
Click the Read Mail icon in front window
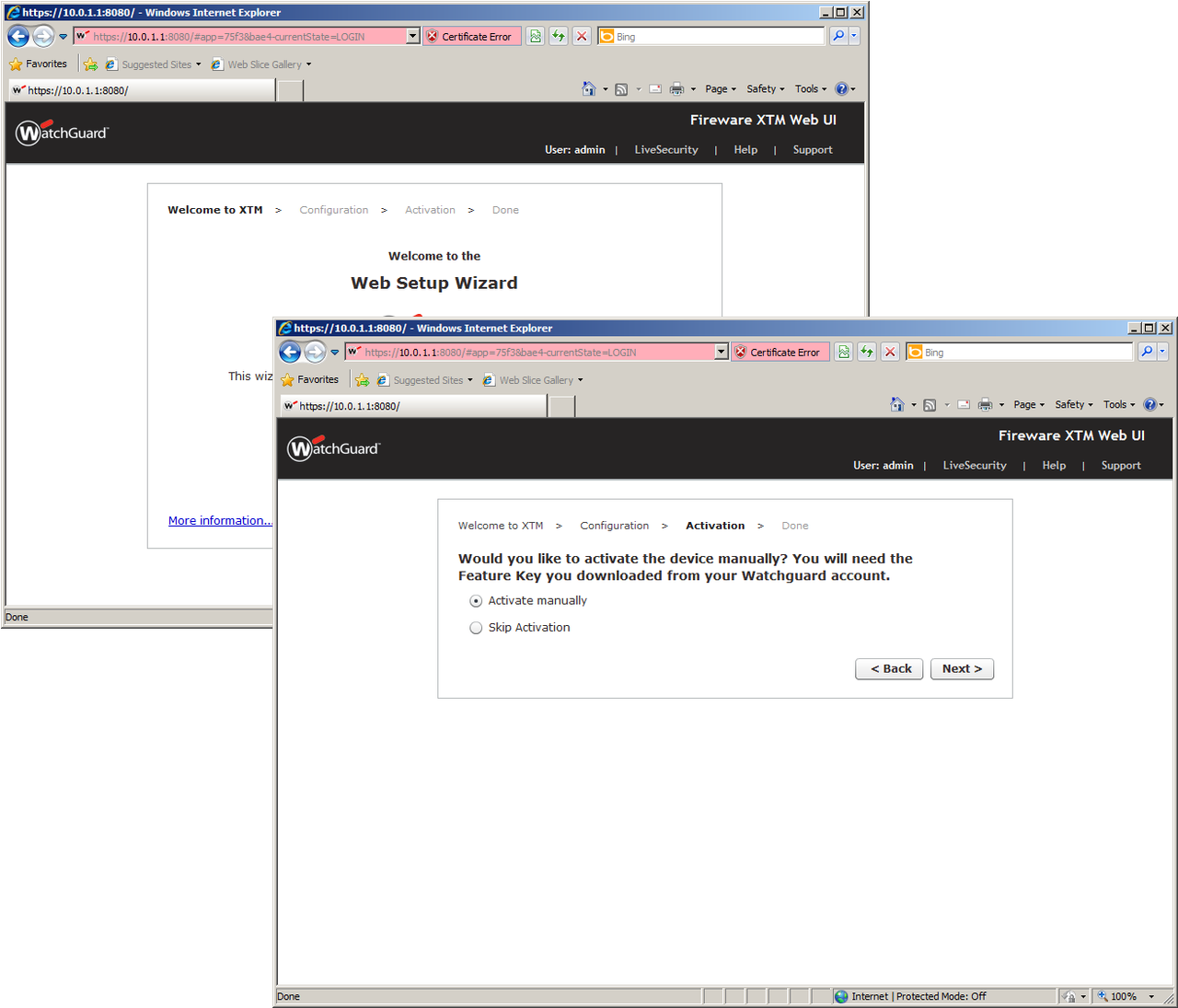tap(964, 405)
